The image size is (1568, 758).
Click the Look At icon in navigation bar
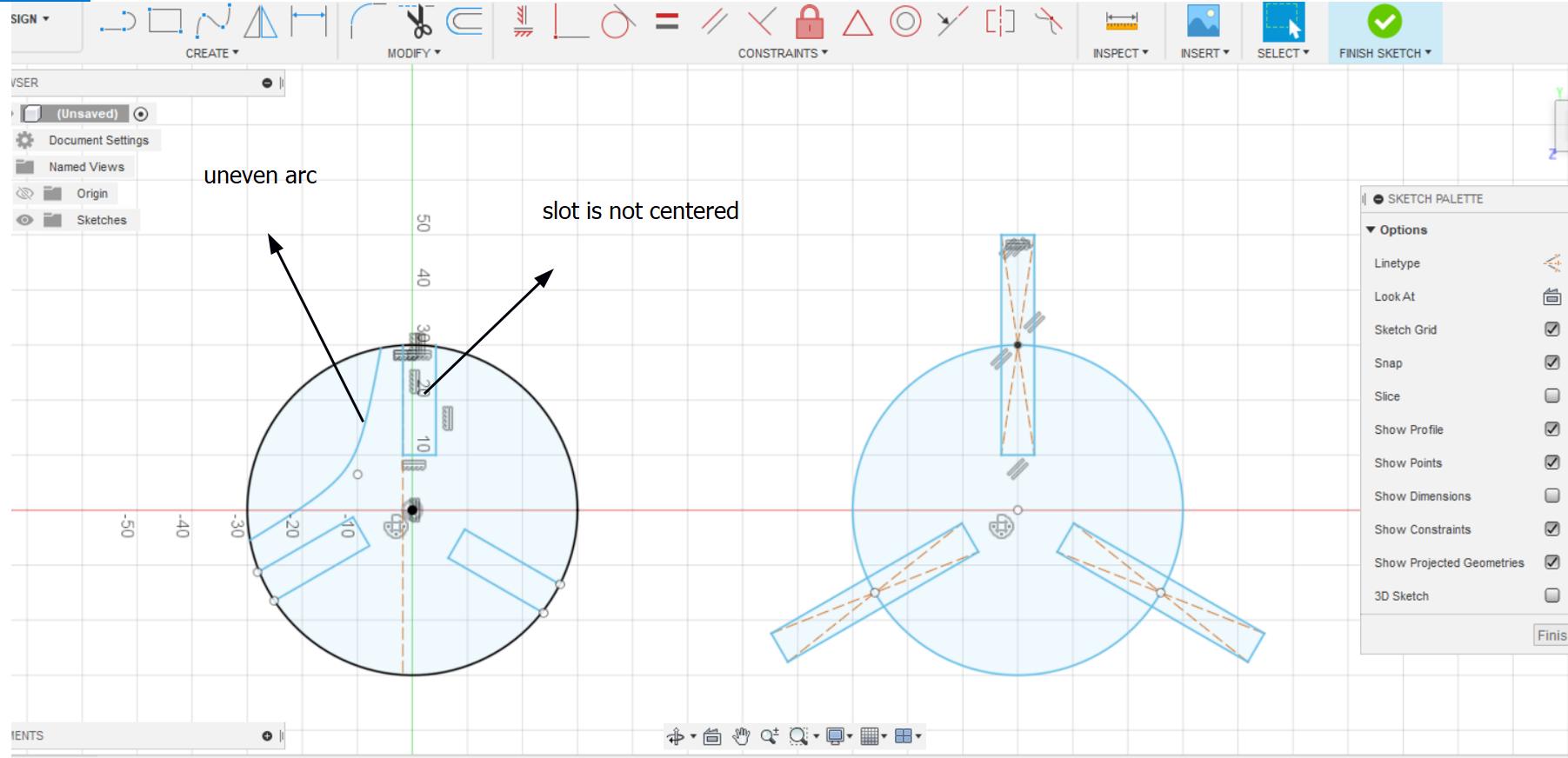click(x=712, y=737)
